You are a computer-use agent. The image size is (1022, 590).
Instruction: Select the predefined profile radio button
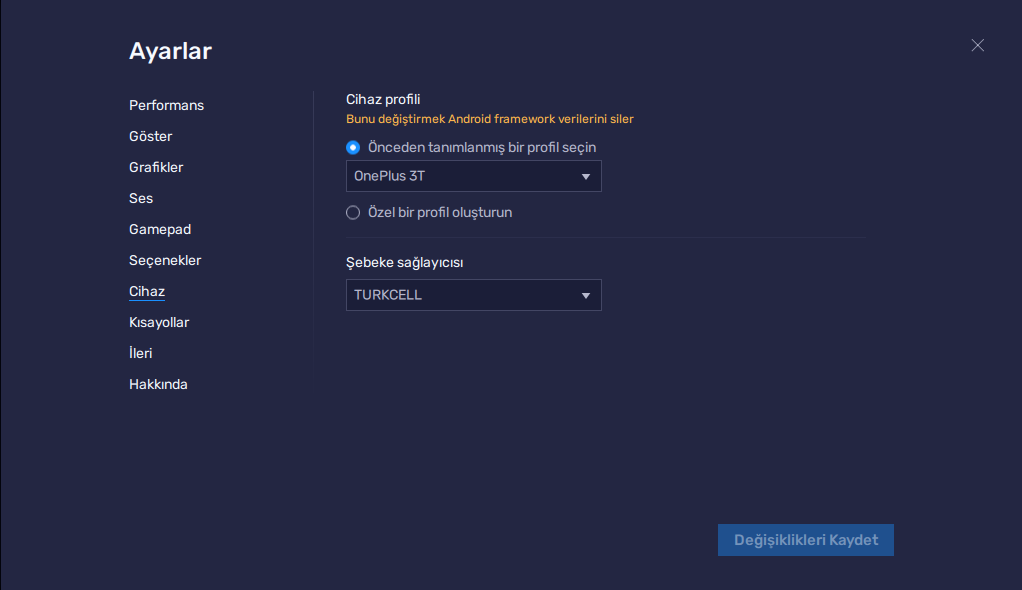[x=353, y=148]
